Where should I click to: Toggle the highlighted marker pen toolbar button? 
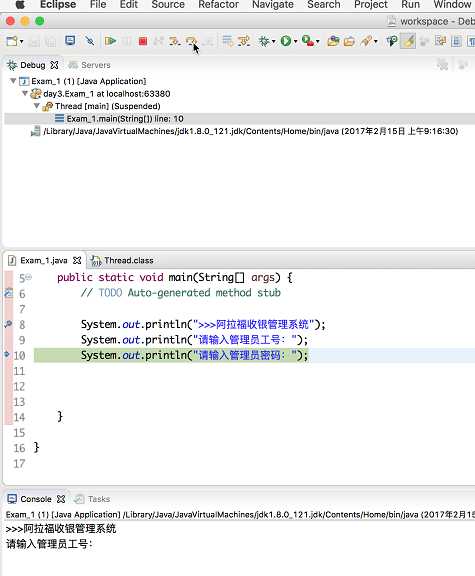pyautogui.click(x=408, y=41)
